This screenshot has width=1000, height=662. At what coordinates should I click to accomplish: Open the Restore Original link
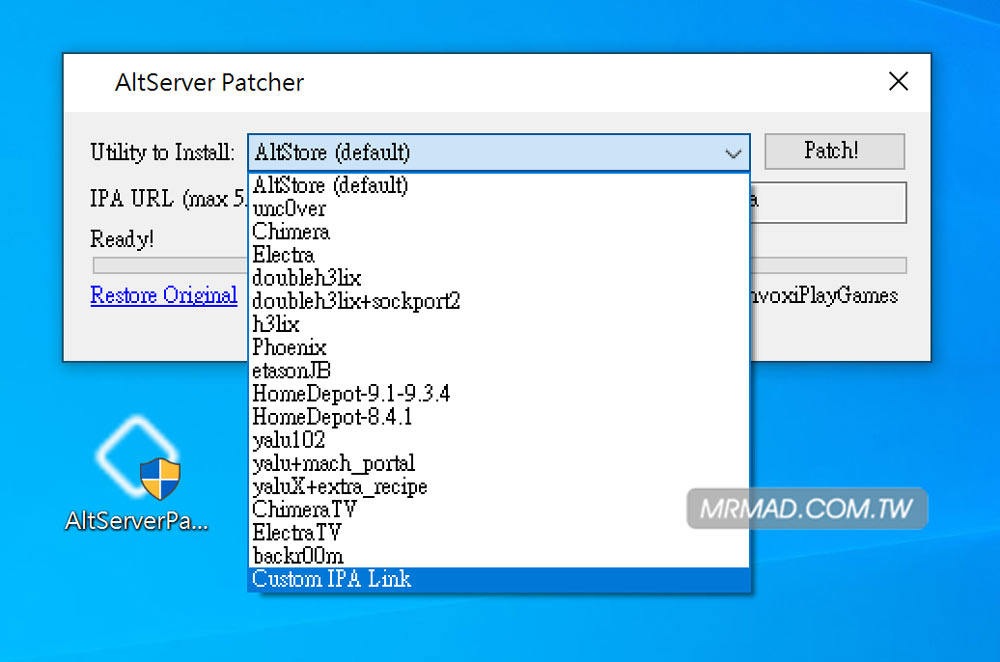click(x=164, y=295)
